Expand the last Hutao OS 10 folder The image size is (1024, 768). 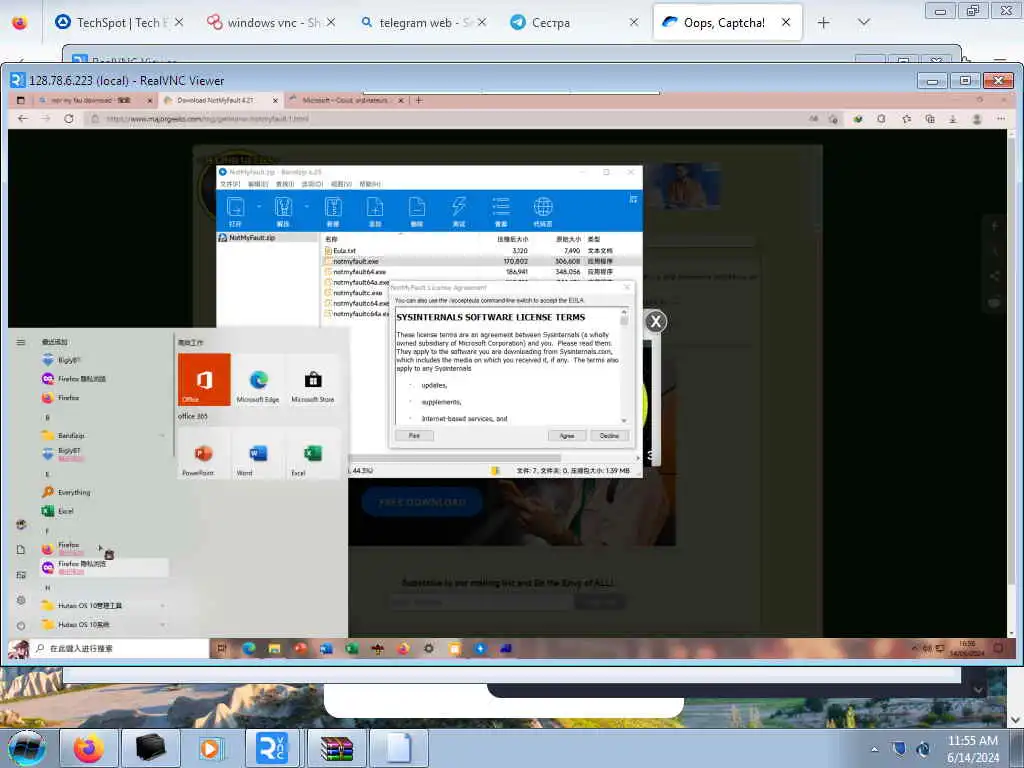103,625
